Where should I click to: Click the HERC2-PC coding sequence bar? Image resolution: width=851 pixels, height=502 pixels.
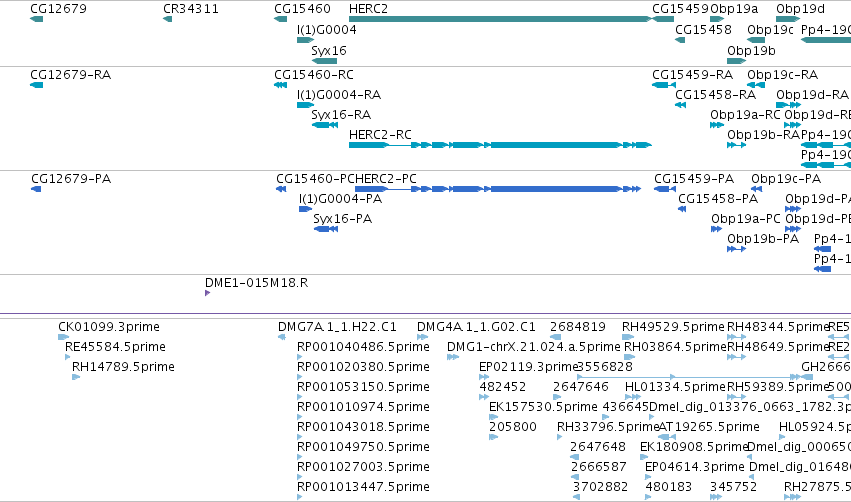click(498, 189)
